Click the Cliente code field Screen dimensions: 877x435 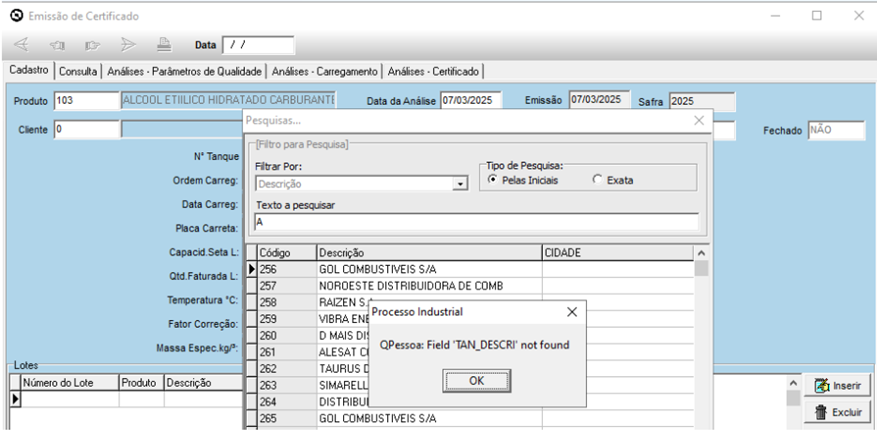click(x=87, y=130)
